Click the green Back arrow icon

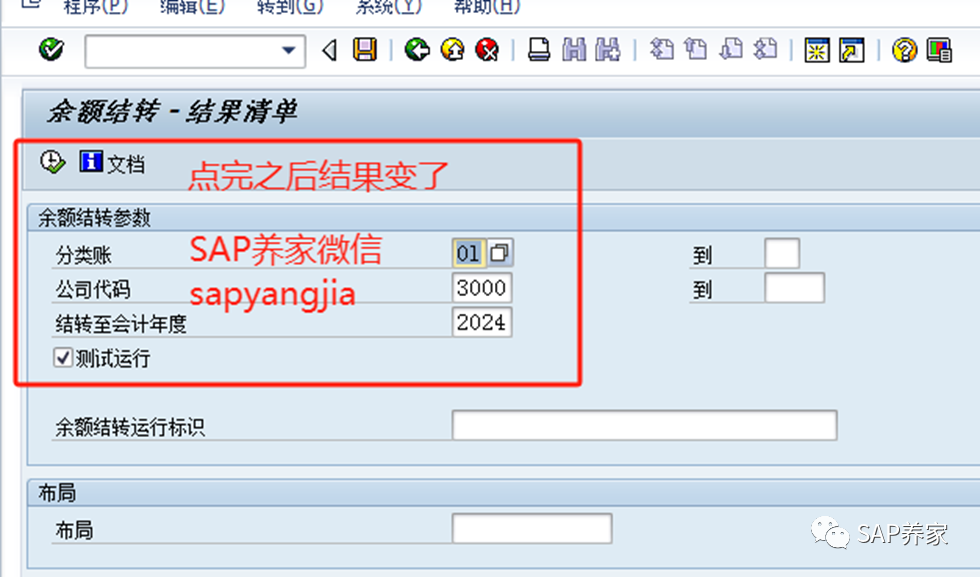pyautogui.click(x=417, y=49)
